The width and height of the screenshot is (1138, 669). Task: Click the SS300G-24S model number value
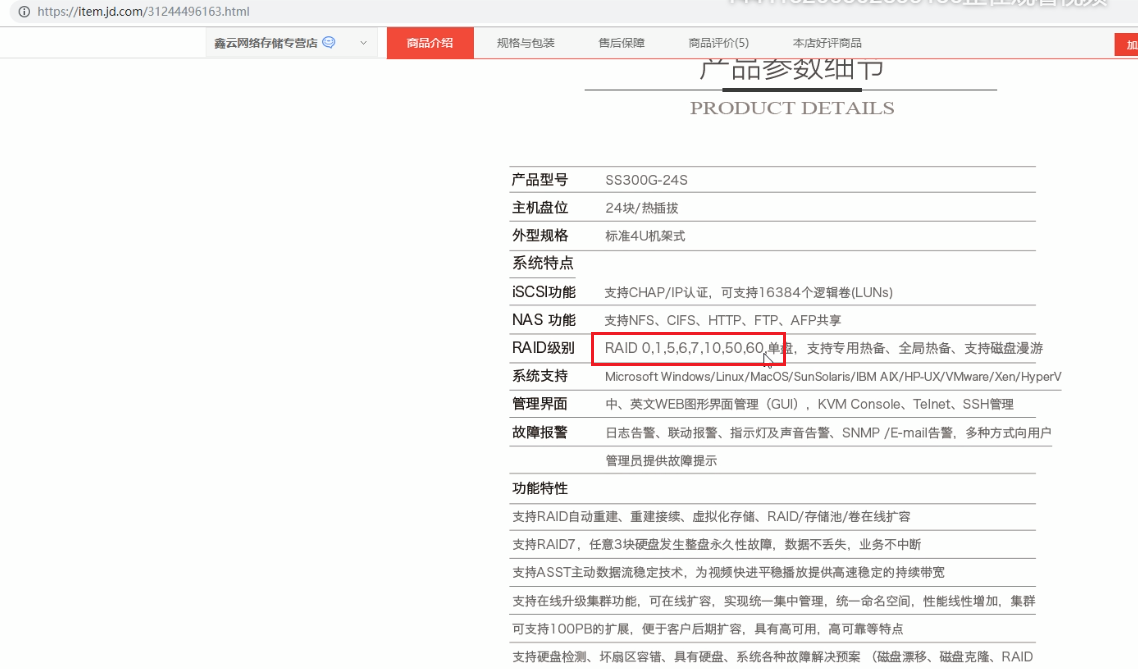646,181
